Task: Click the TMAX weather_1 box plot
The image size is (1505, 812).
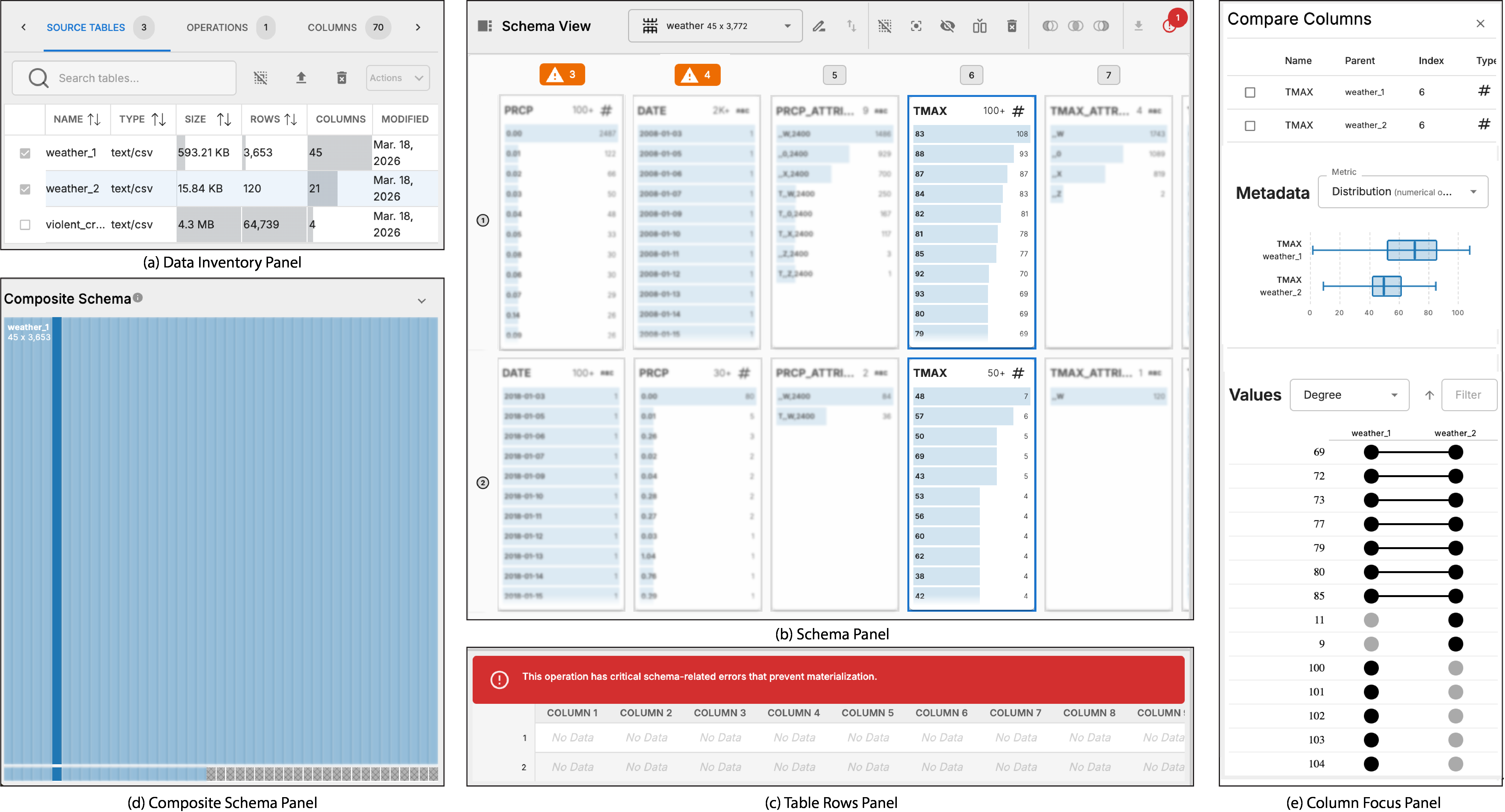Action: (1391, 250)
